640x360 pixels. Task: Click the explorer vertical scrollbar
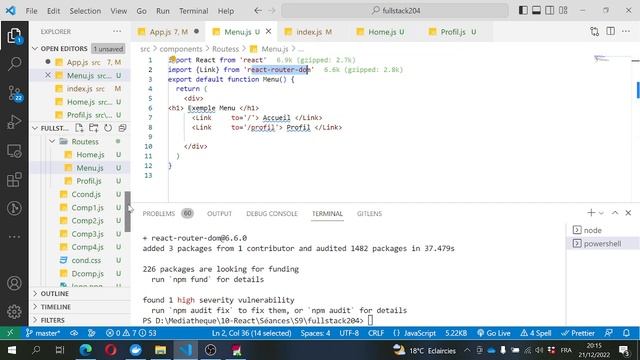pyautogui.click(x=128, y=212)
